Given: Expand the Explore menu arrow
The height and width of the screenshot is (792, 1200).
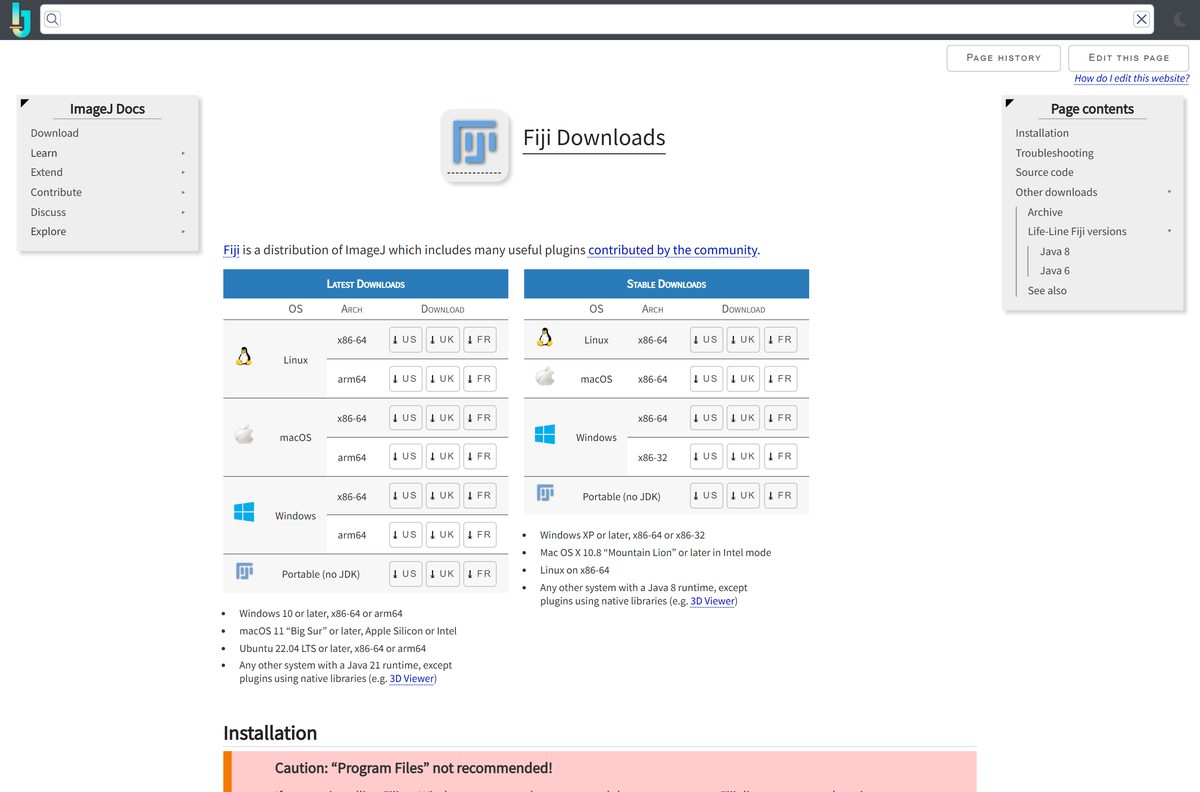Looking at the screenshot, I should [x=183, y=231].
